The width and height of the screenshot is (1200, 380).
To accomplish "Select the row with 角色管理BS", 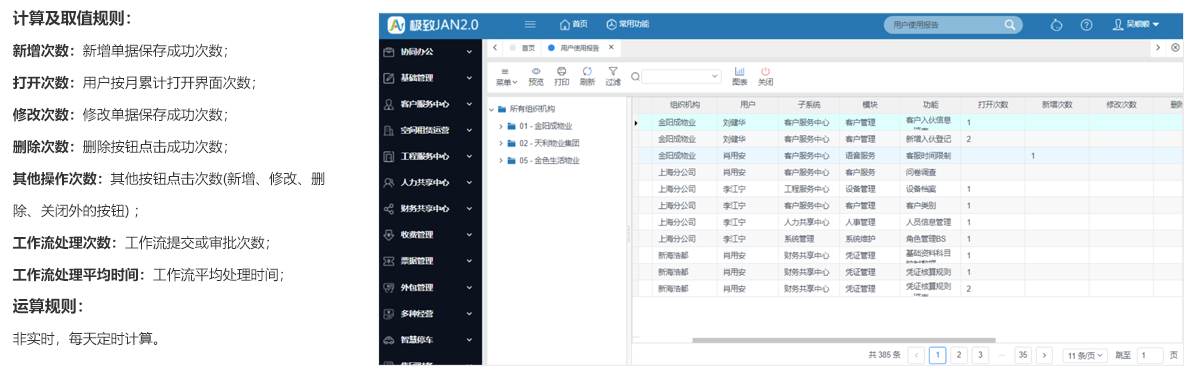I will [908, 238].
